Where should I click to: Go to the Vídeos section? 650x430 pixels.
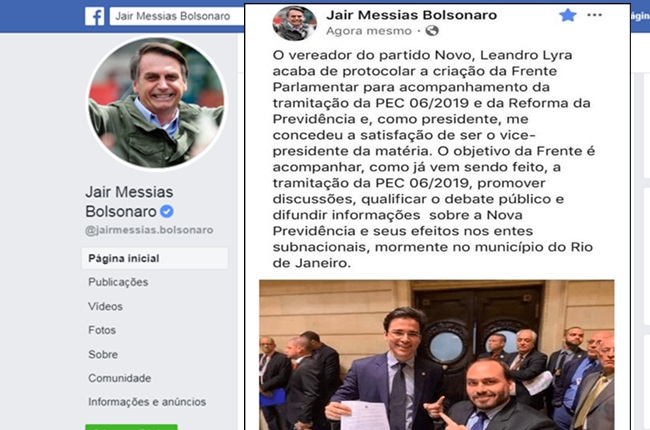105,306
